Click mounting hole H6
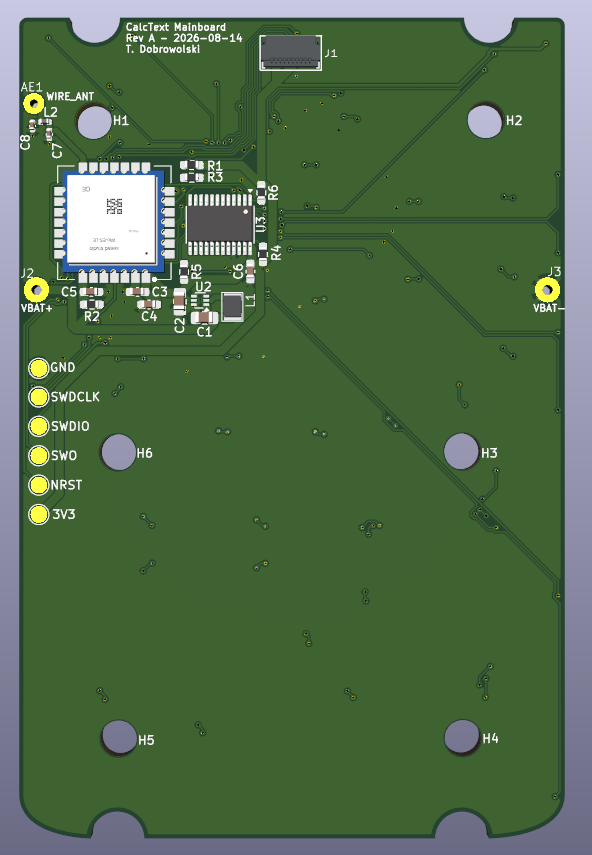Viewport: 592px width, 855px height. (x=118, y=452)
